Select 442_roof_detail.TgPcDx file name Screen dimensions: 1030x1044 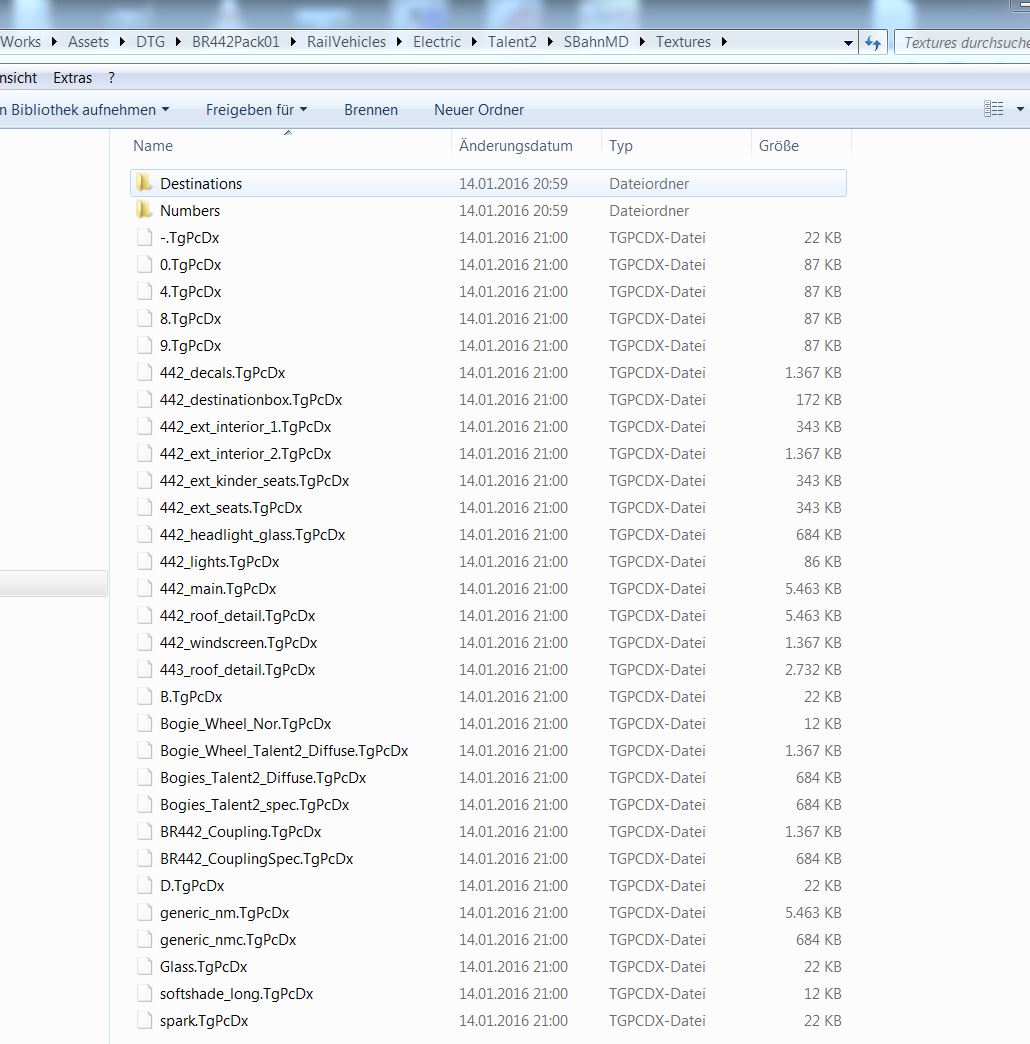(x=237, y=615)
